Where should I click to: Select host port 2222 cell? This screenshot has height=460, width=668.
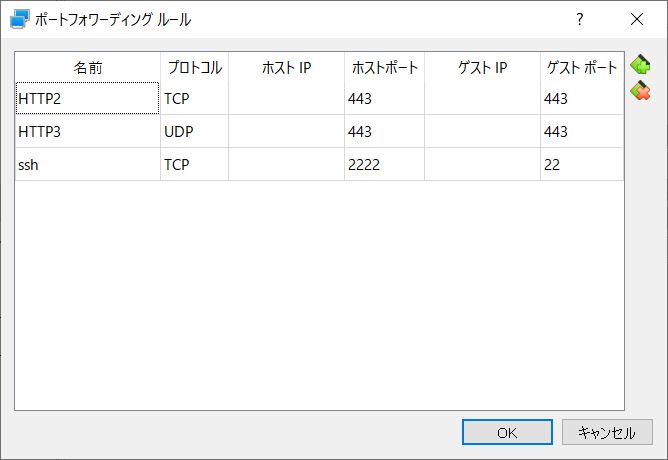(x=384, y=164)
